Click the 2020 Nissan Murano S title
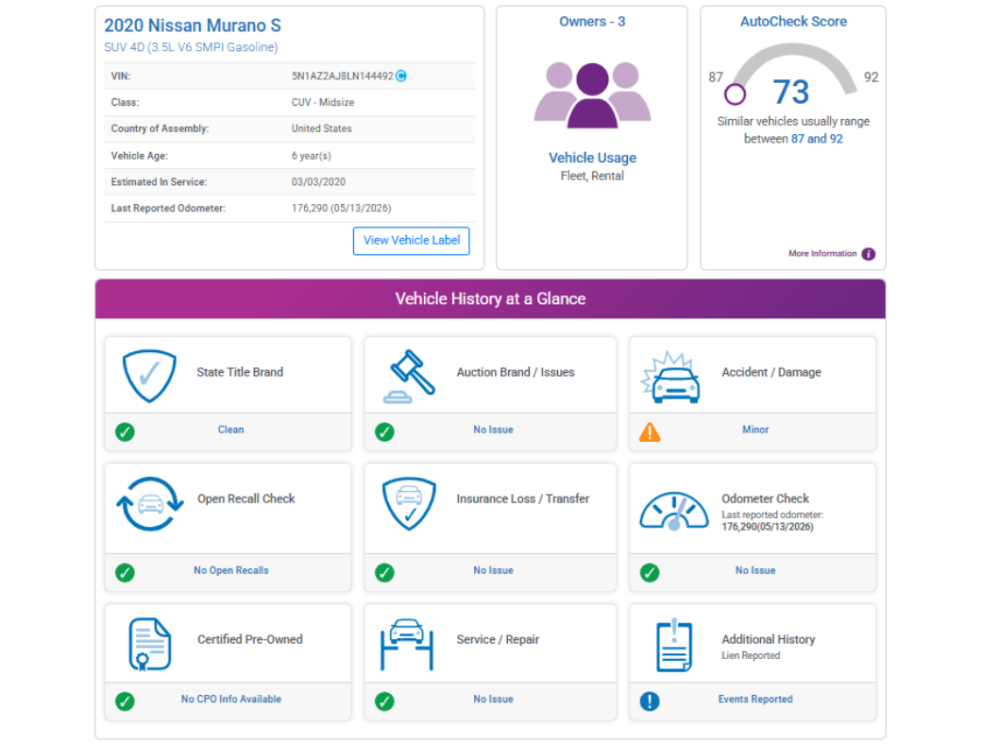This screenshot has width=982, height=744. click(x=192, y=26)
